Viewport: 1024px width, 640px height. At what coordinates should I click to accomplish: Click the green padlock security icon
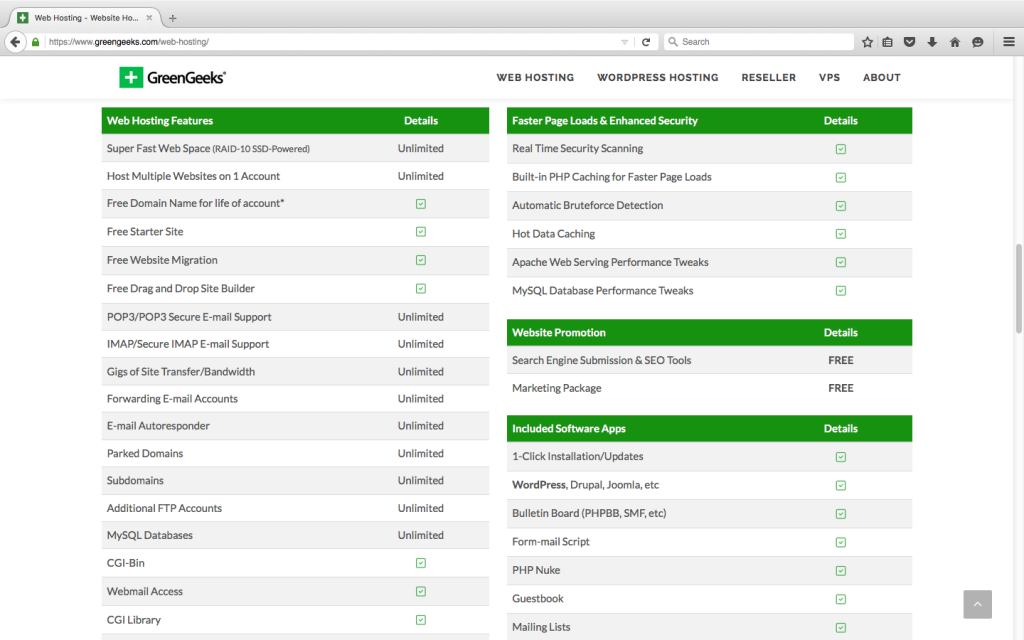36,42
